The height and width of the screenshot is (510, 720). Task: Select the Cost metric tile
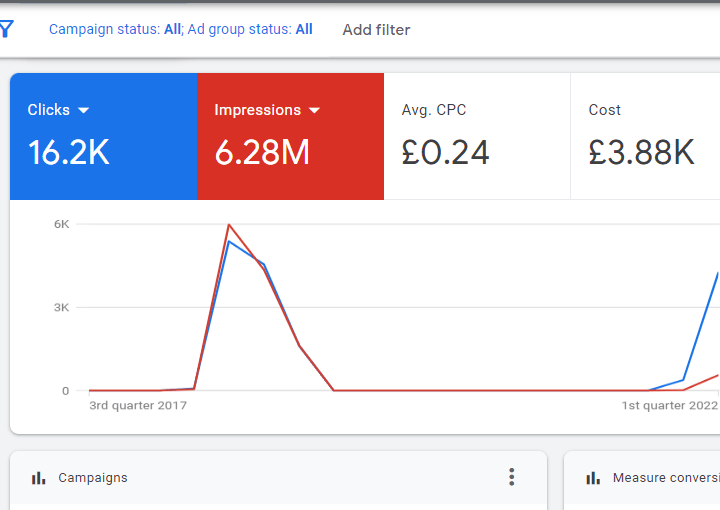[645, 136]
